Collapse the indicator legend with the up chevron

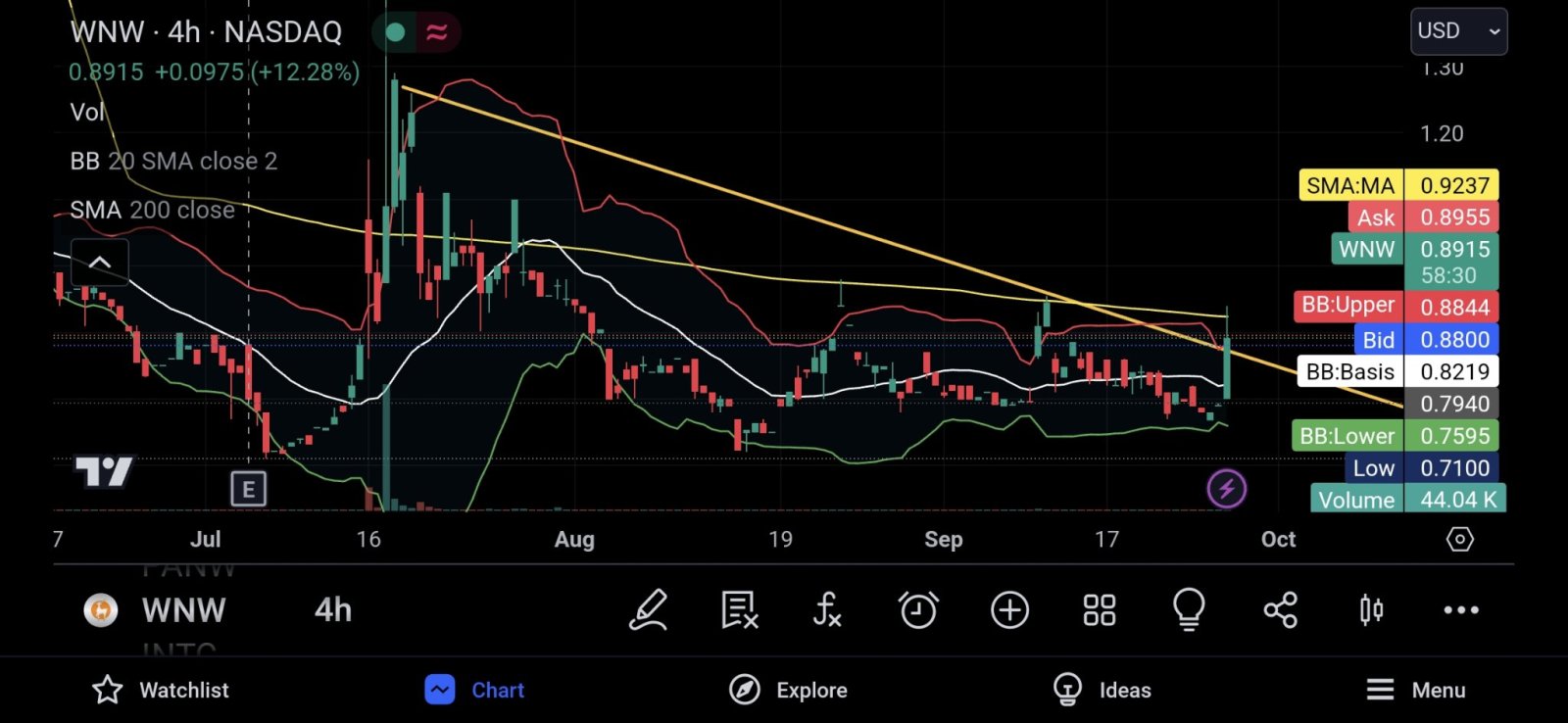[100, 262]
